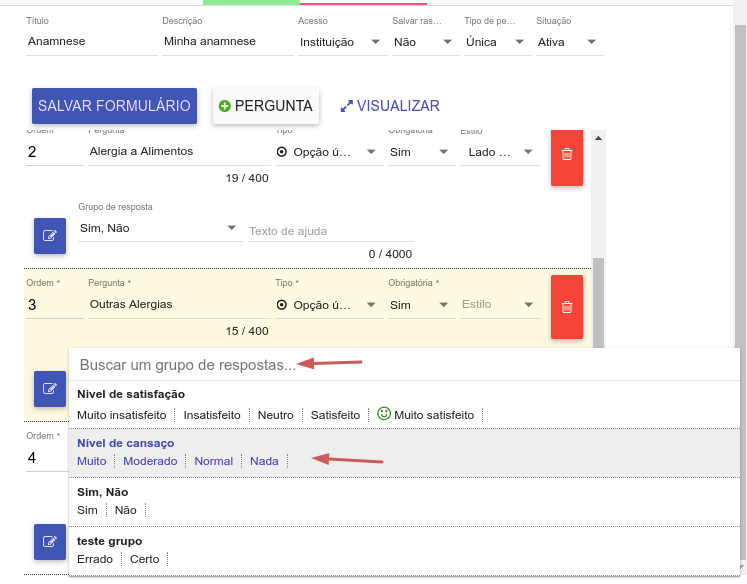
Task: Select Sim, Não group in list
Action: coord(404,502)
